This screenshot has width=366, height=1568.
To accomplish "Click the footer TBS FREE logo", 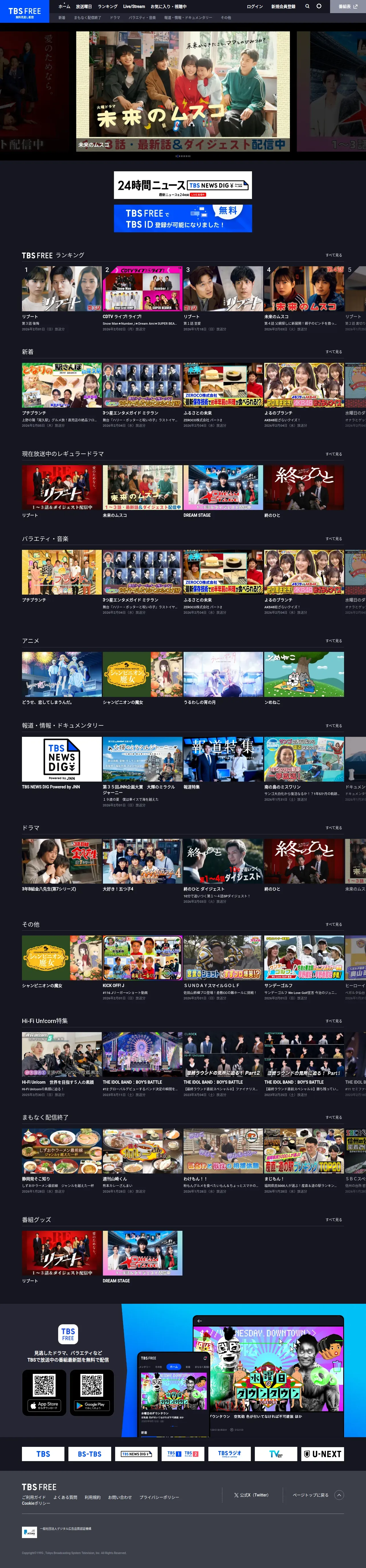I will [39, 1486].
